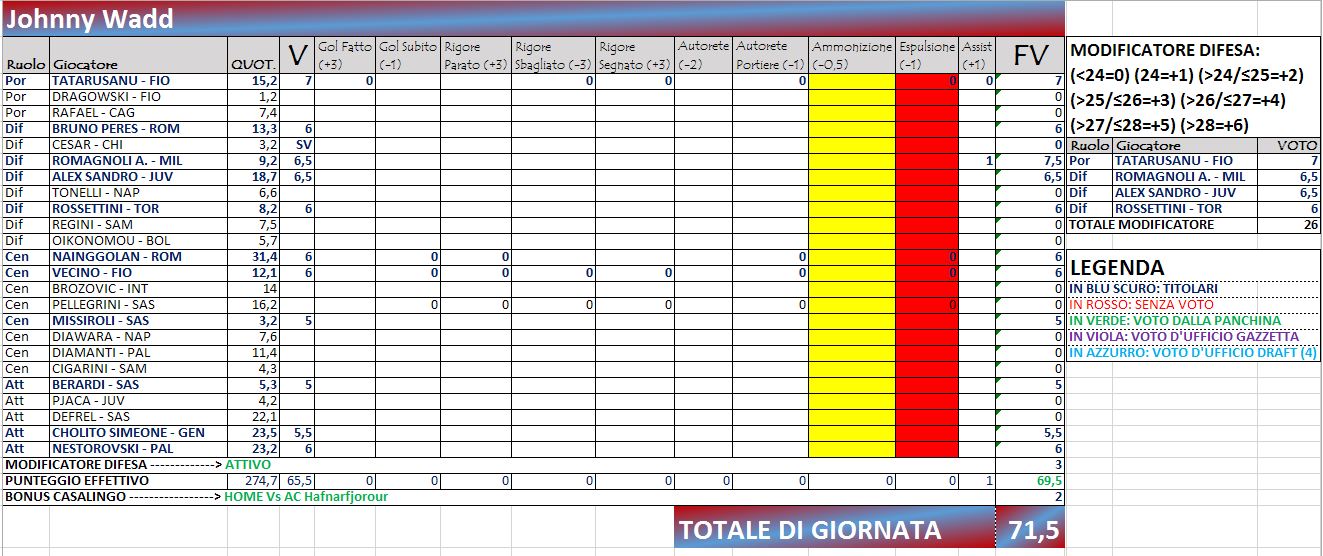Screen dimensions: 1323x556
Task: Select the 'SV' vote for Cesar
Action: pos(298,144)
